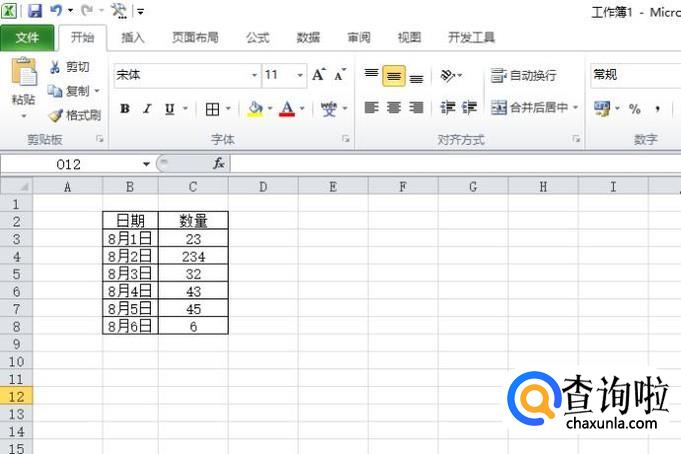Toggle wrap text (自动换行)
The image size is (681, 454).
coord(523,75)
